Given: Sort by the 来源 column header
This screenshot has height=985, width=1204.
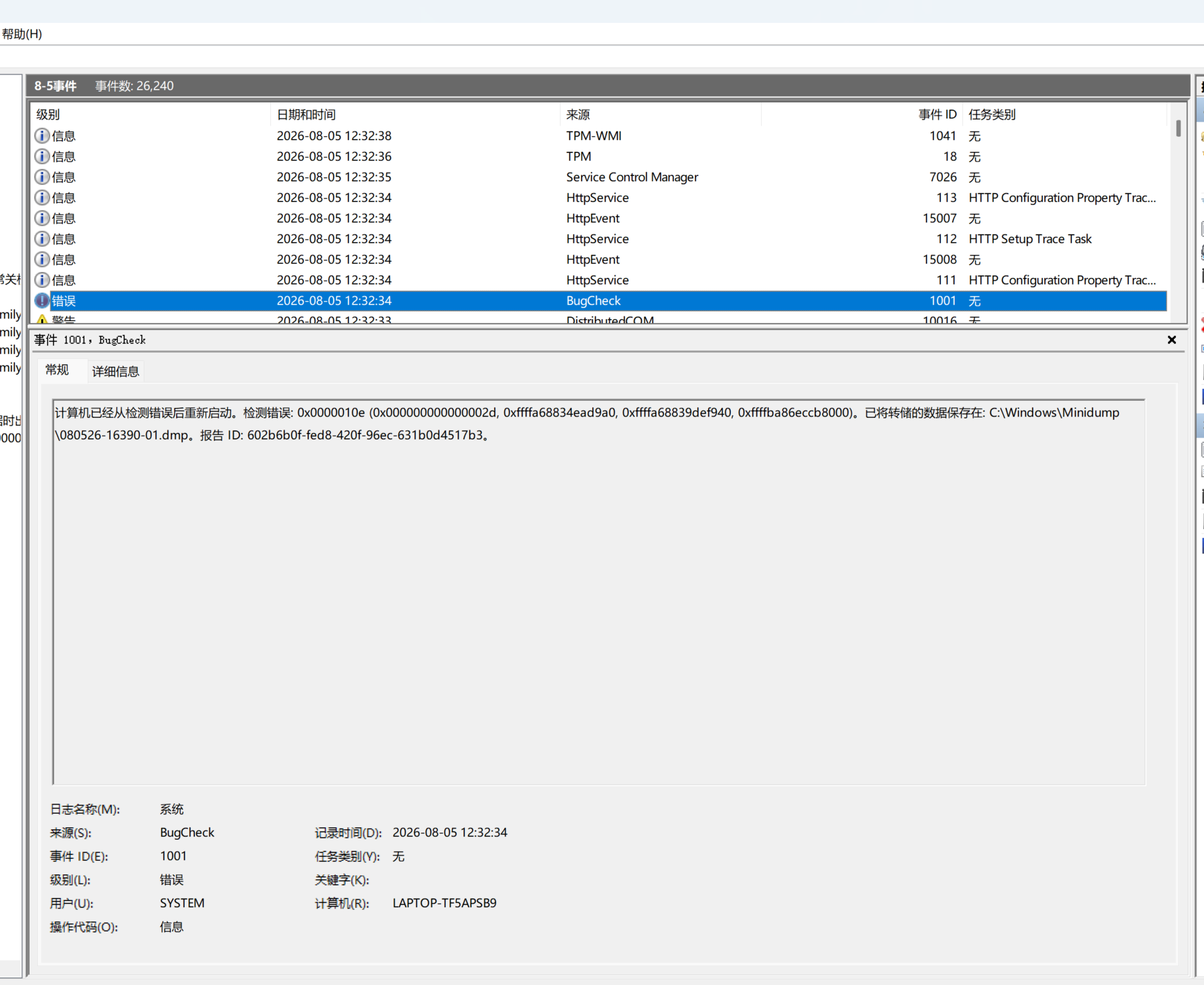Looking at the screenshot, I should (x=660, y=114).
